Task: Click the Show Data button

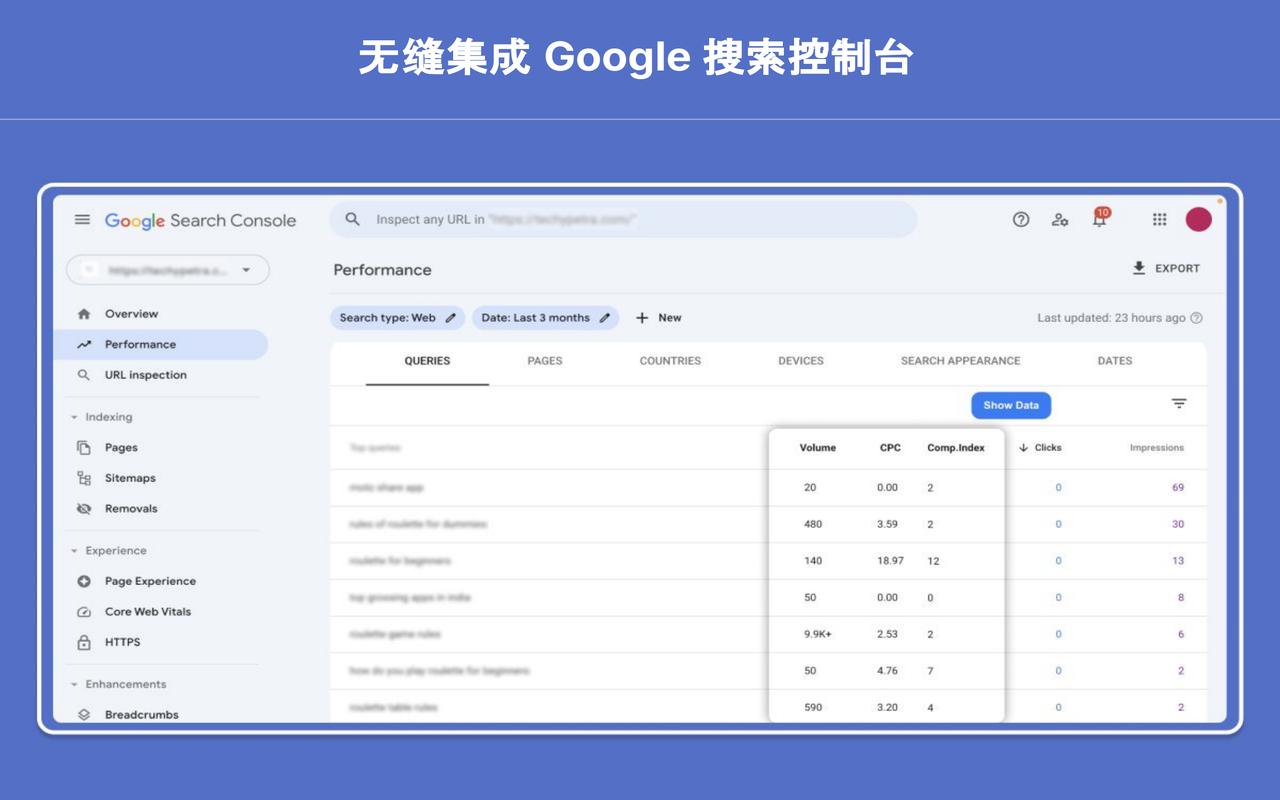Action: (x=1011, y=405)
